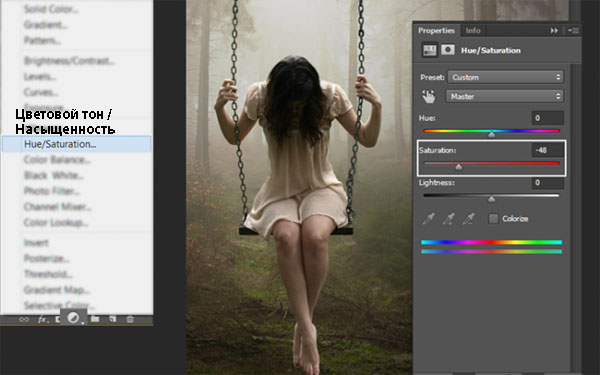Choose Curves... from the menu
The image size is (600, 375).
tap(41, 92)
